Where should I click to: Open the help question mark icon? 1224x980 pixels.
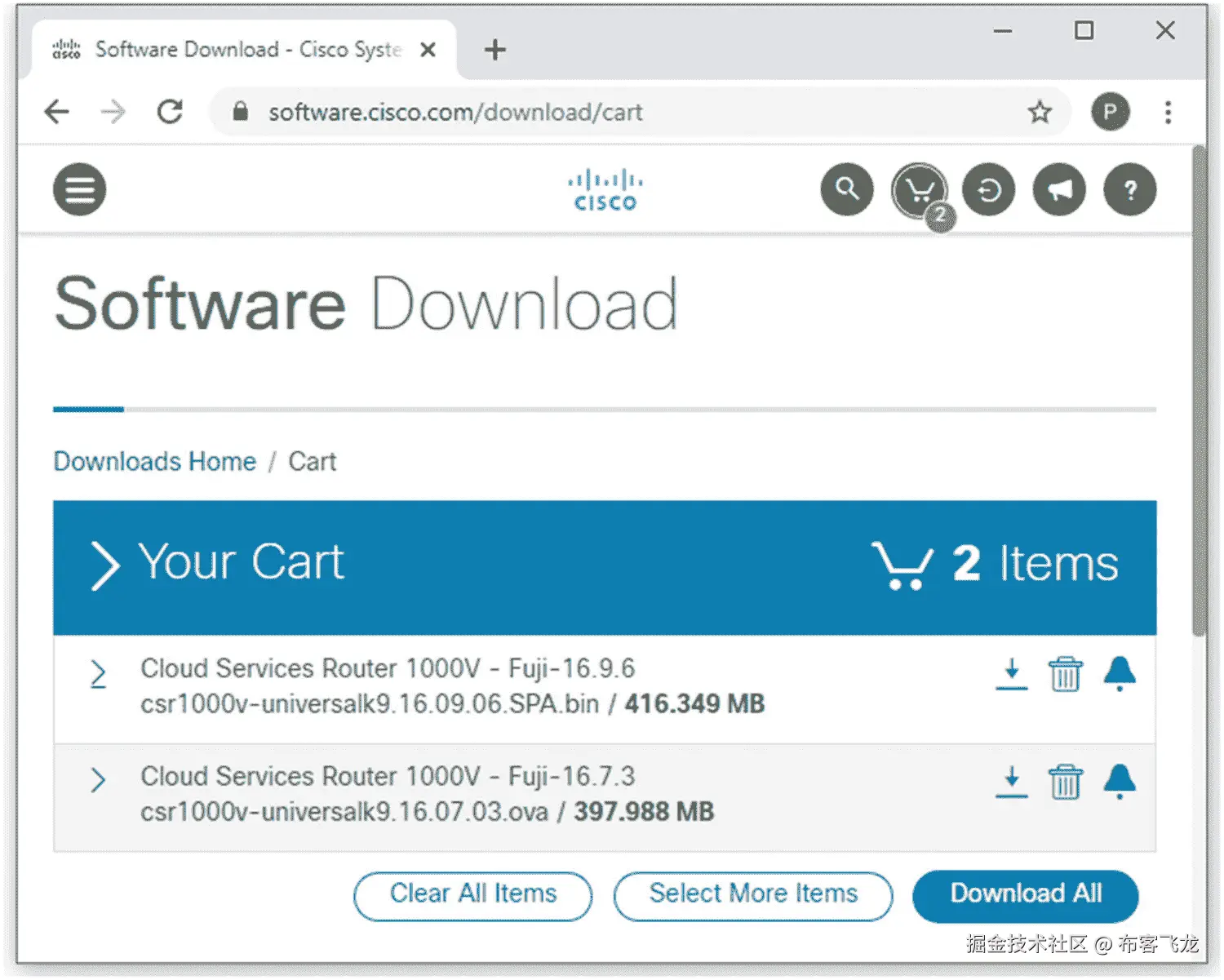(1130, 190)
